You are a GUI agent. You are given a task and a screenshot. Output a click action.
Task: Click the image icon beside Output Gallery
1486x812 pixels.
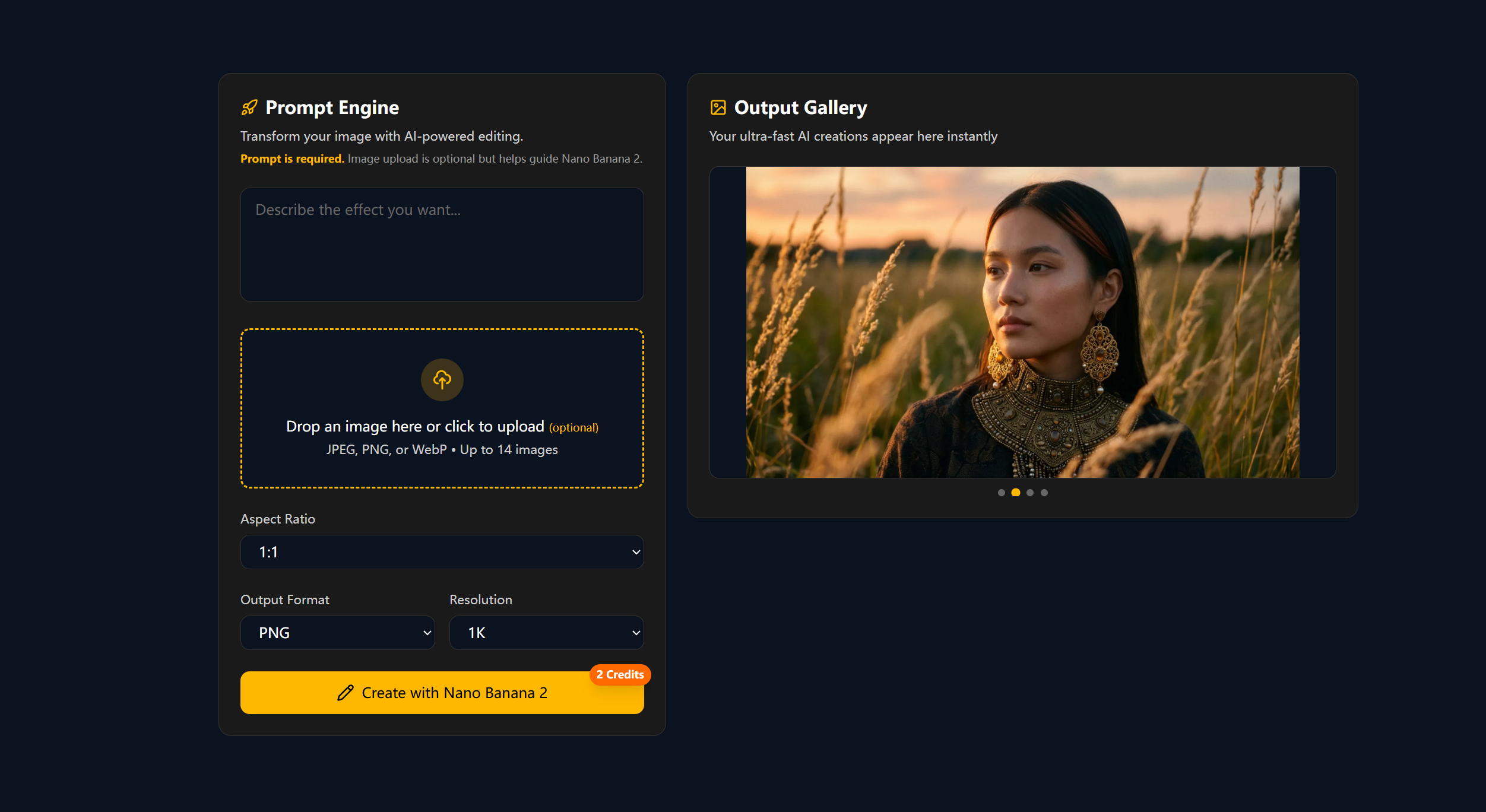(x=718, y=107)
